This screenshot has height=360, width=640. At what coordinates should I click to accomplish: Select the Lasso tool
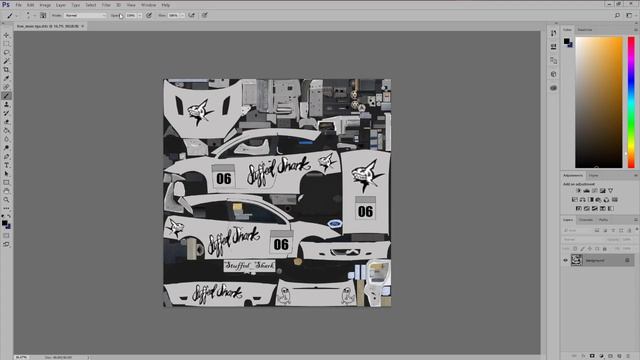(6, 52)
